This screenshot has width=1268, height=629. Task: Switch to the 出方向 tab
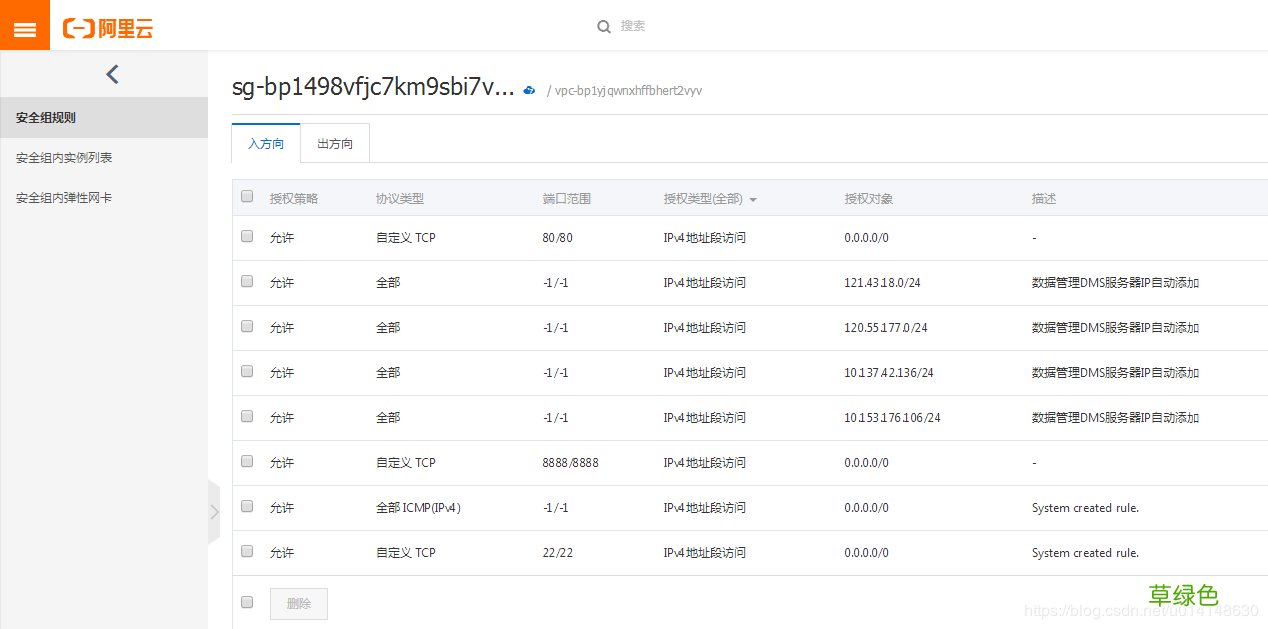pos(334,143)
